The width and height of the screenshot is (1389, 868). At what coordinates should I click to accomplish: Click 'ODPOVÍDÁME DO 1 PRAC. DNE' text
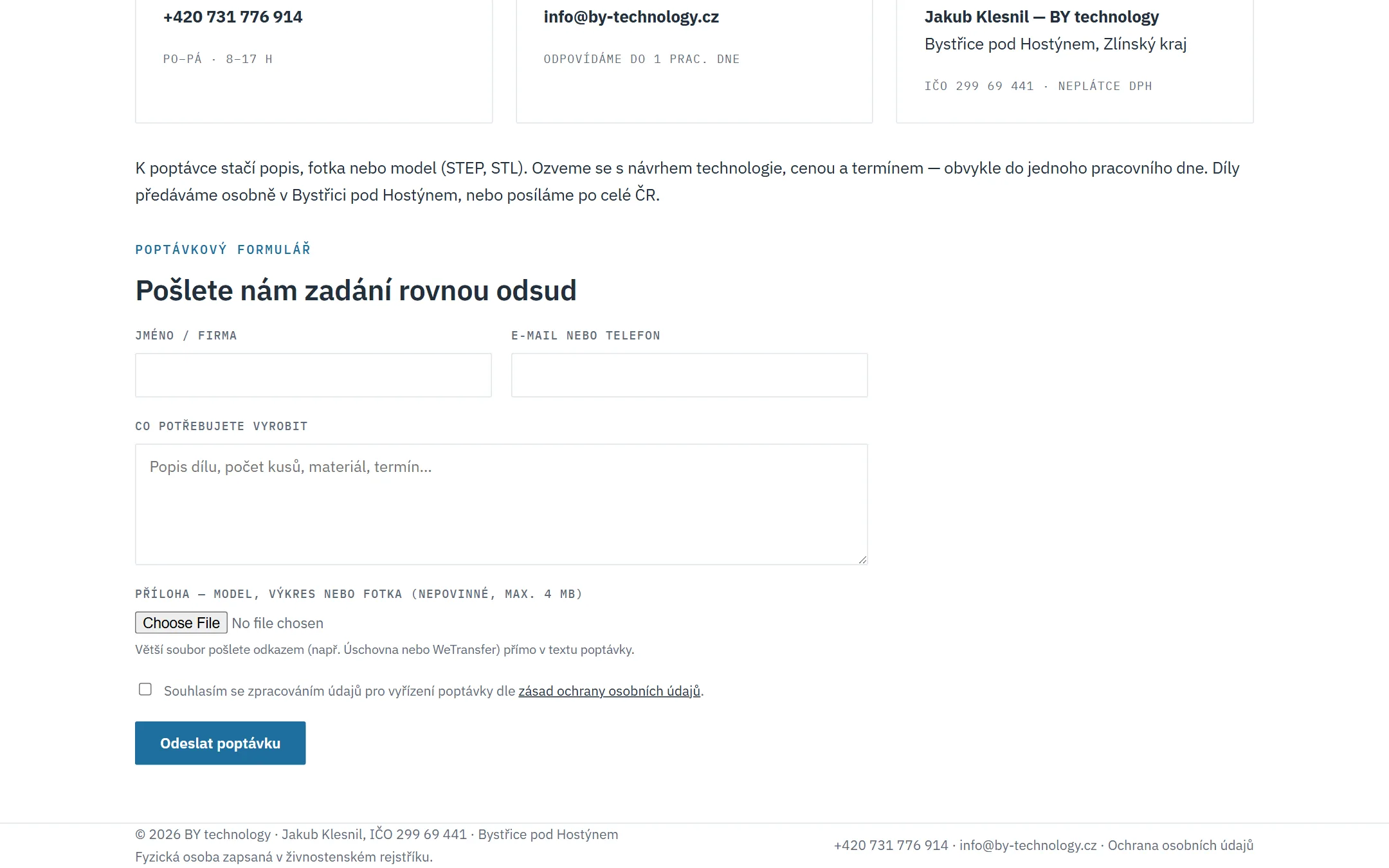641,59
